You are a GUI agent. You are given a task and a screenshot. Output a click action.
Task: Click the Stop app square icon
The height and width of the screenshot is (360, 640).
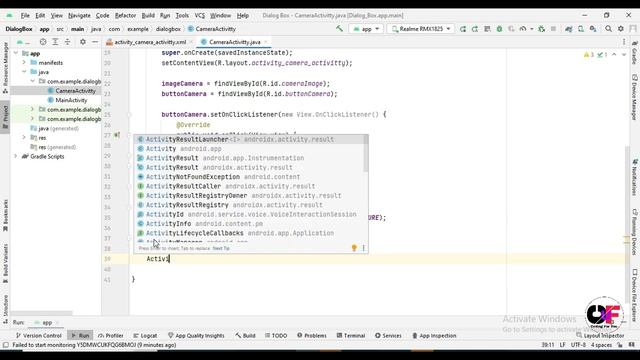tap(553, 29)
